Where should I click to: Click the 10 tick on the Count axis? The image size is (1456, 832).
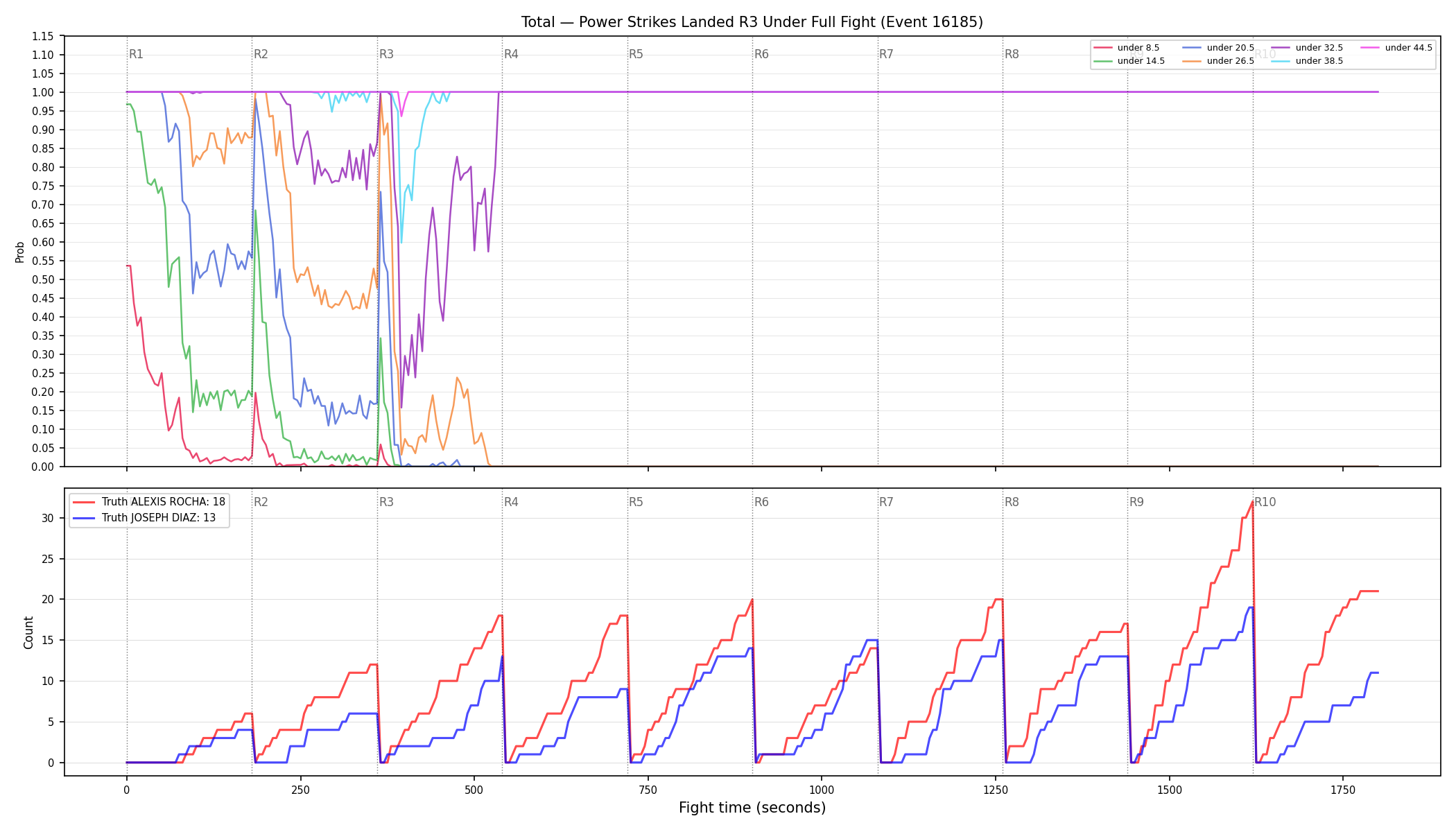click(48, 681)
